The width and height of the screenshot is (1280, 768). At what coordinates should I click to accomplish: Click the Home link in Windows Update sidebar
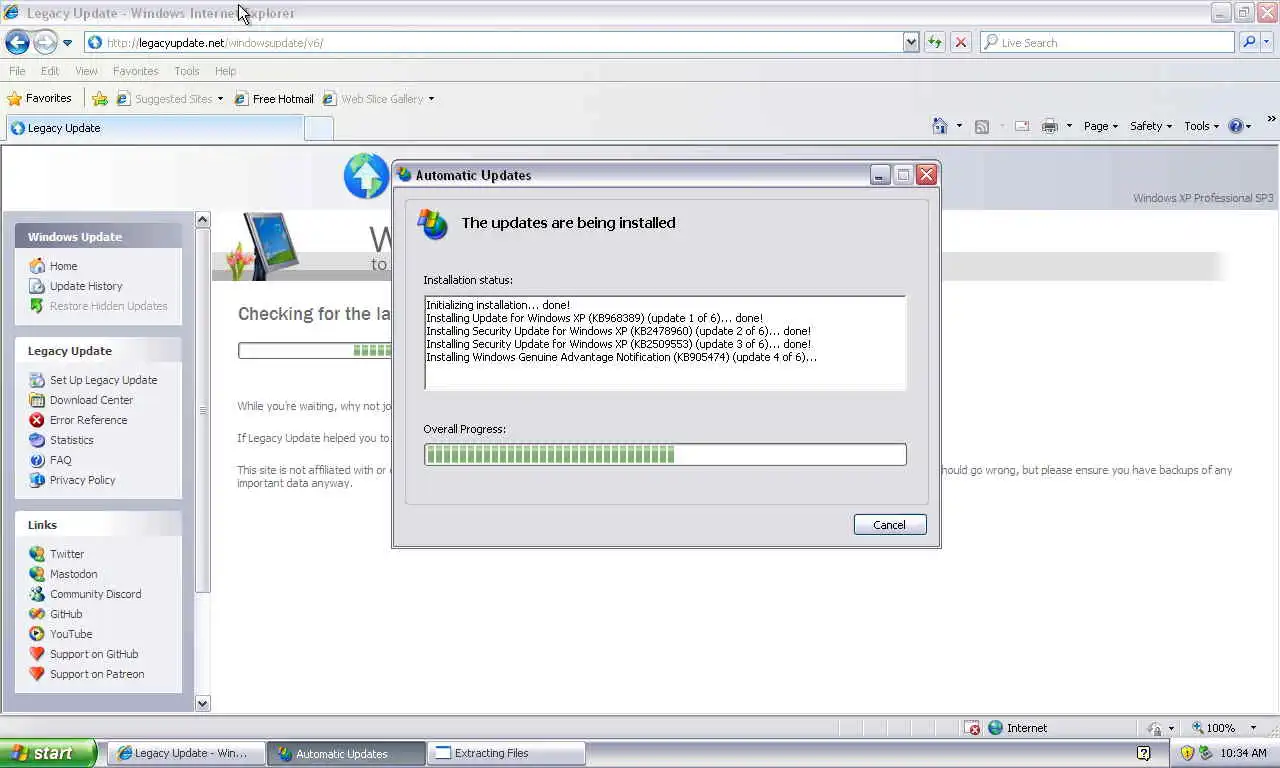(x=63, y=266)
